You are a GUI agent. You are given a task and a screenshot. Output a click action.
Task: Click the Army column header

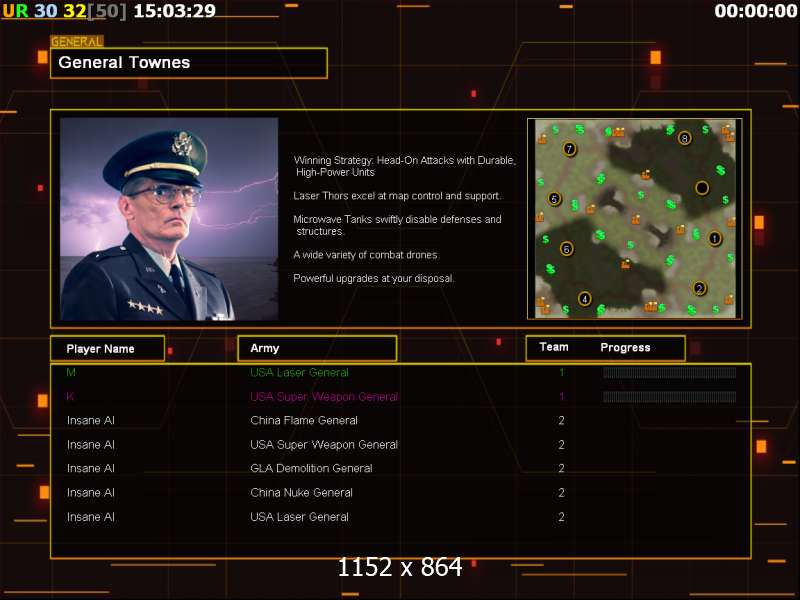317,348
